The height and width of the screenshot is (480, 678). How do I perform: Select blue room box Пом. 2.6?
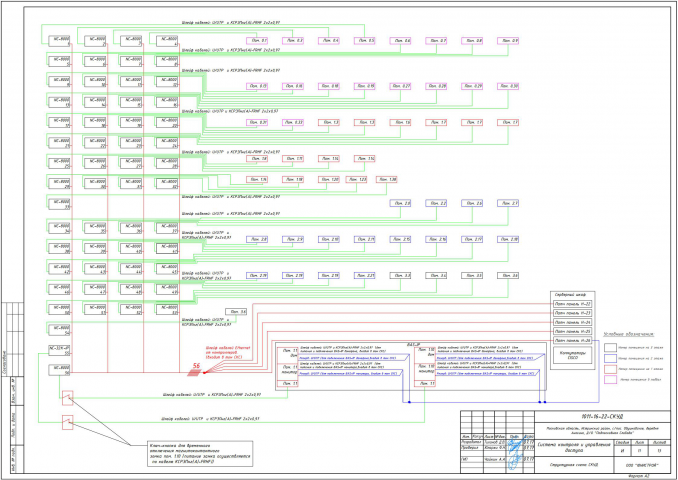(472, 203)
